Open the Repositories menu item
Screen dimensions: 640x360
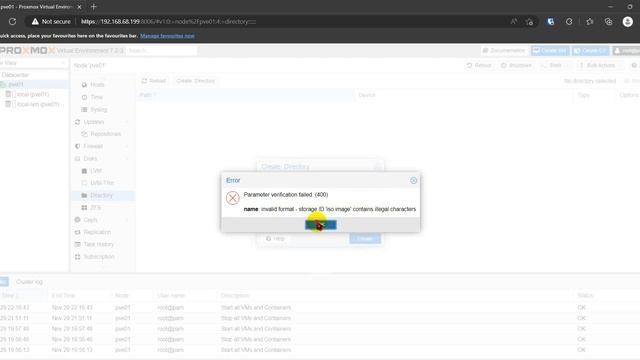pyautogui.click(x=105, y=134)
